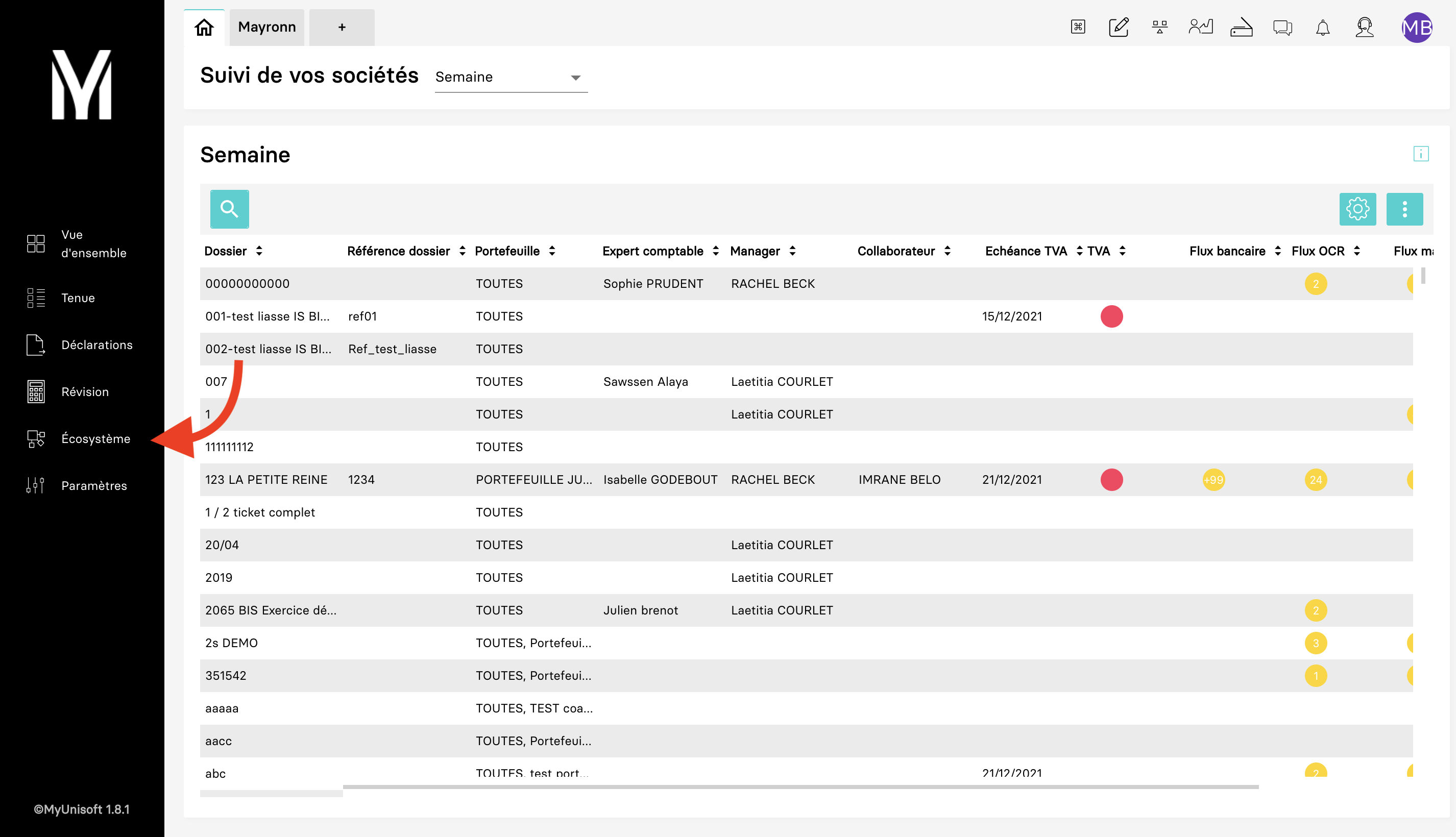The image size is (1456, 837).
Task: Open the three-dot more options button
Action: pos(1404,209)
